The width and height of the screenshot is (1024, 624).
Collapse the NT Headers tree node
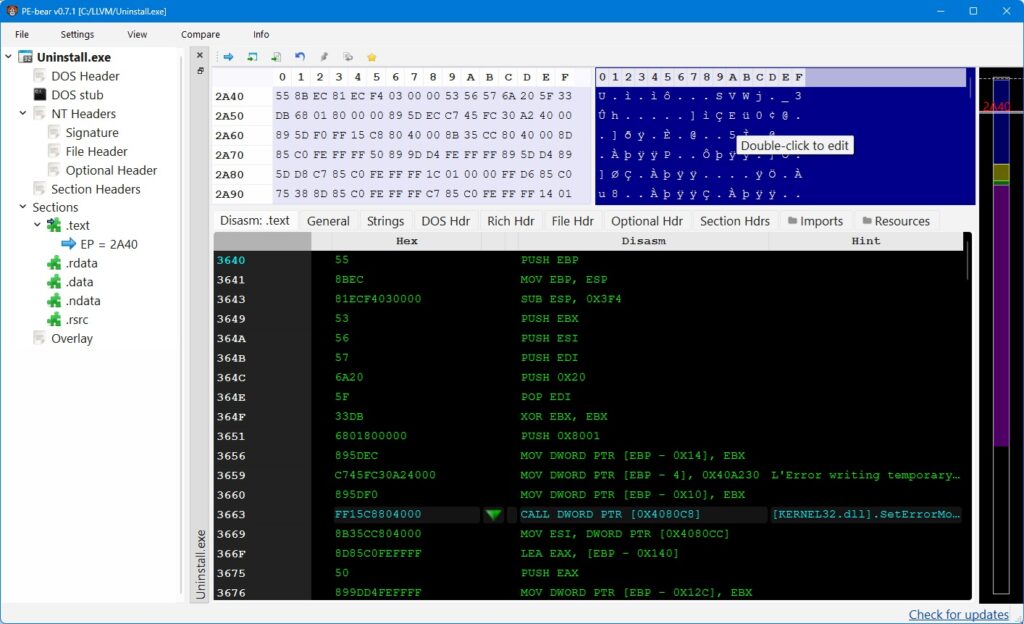click(23, 114)
